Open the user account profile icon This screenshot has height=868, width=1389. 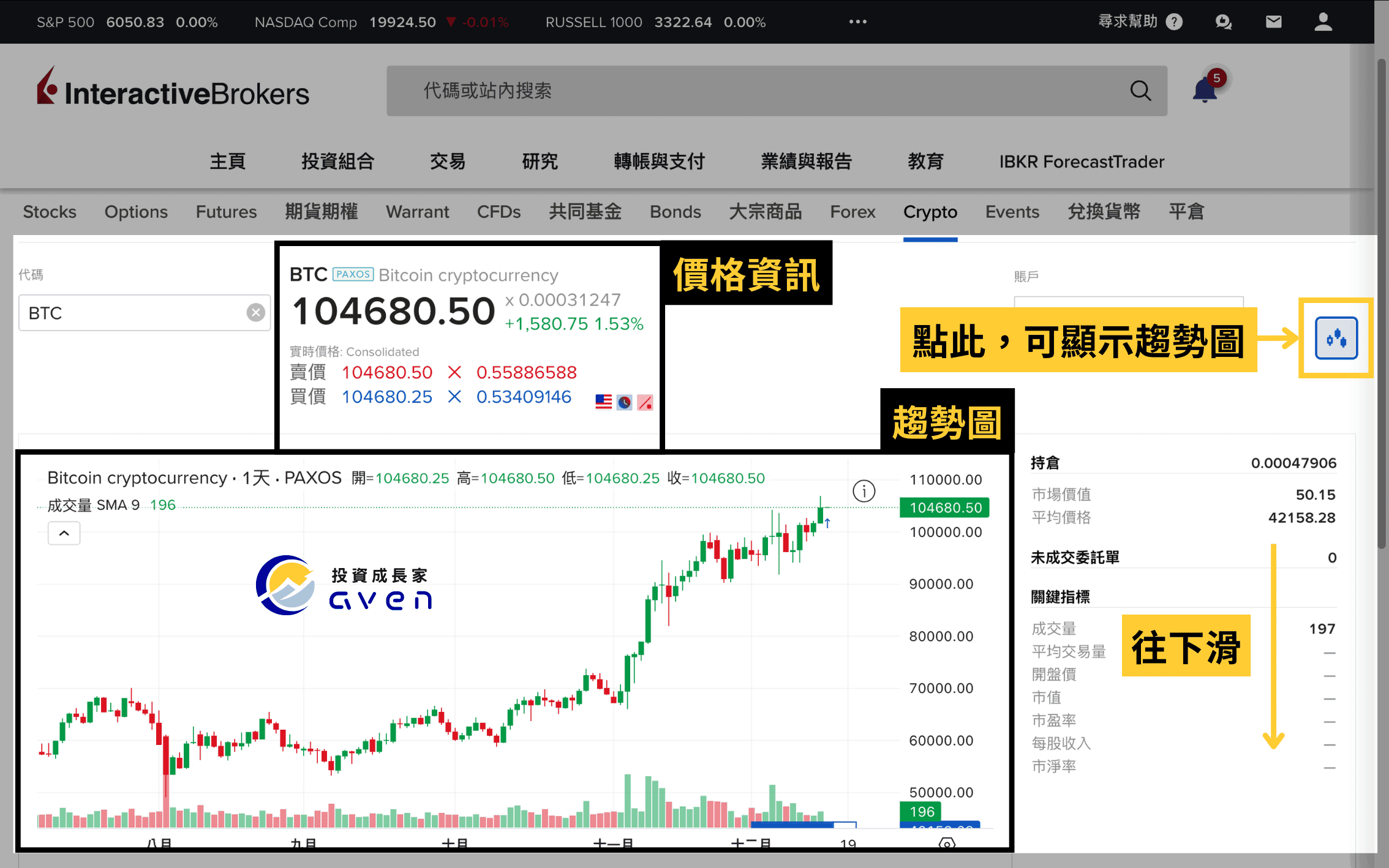pos(1323,22)
